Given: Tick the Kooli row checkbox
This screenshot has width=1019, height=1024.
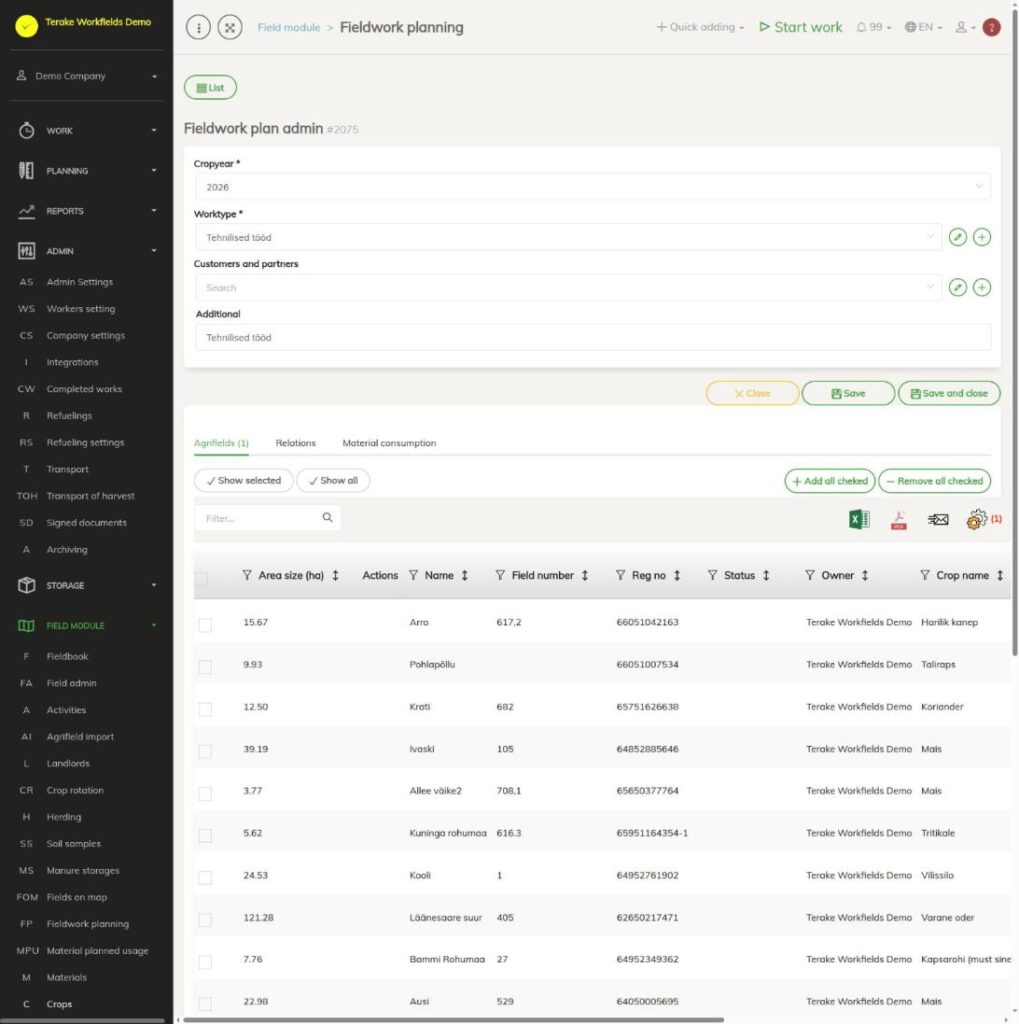Looking at the screenshot, I should (205, 878).
